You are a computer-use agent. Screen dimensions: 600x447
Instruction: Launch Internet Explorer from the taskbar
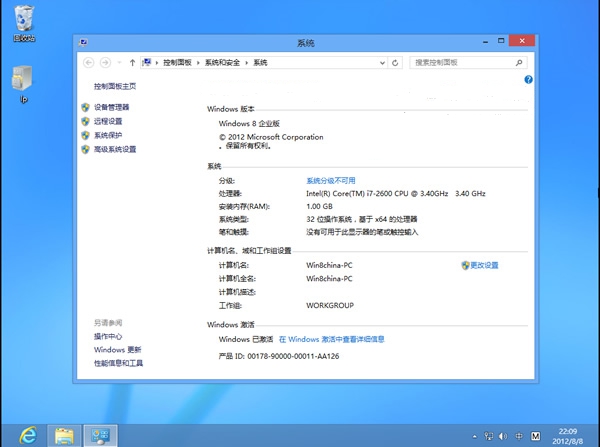click(x=29, y=435)
